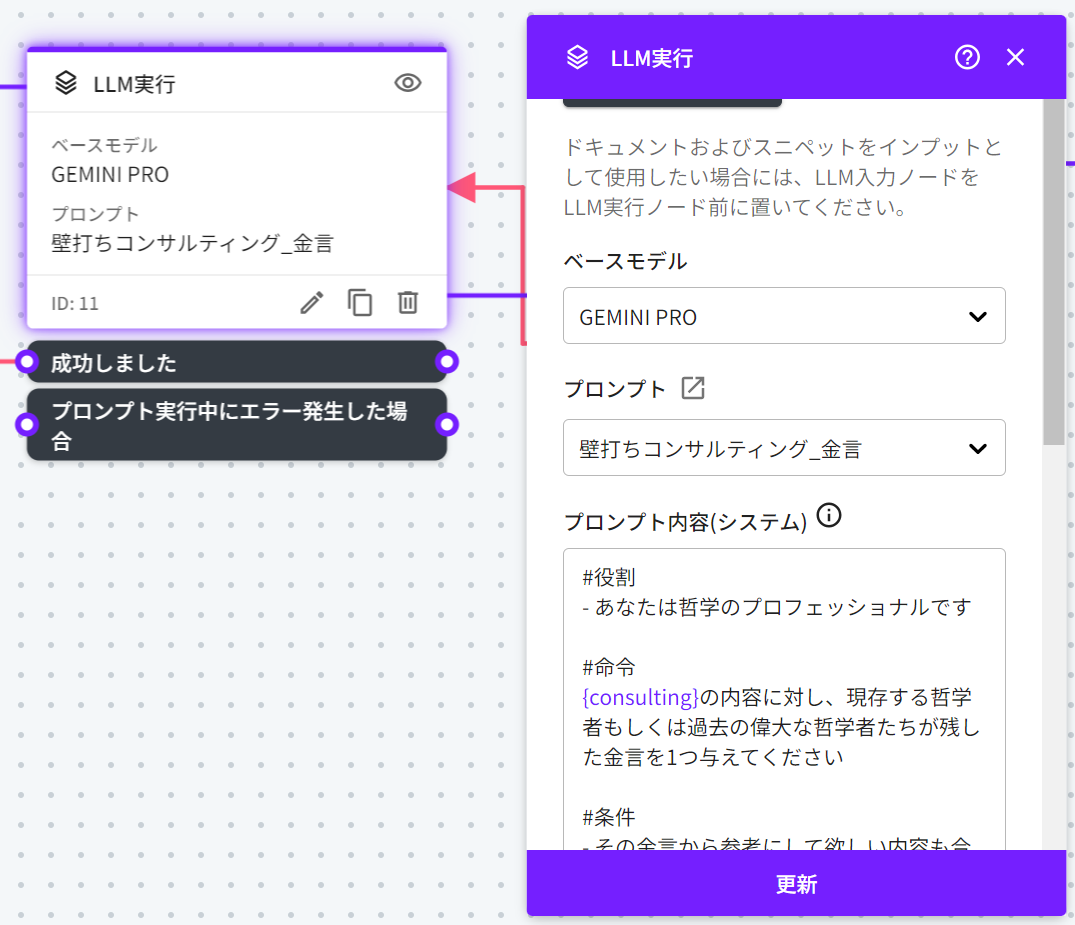Click left connector of 成功しました output
The width and height of the screenshot is (1075, 925).
click(x=27, y=362)
